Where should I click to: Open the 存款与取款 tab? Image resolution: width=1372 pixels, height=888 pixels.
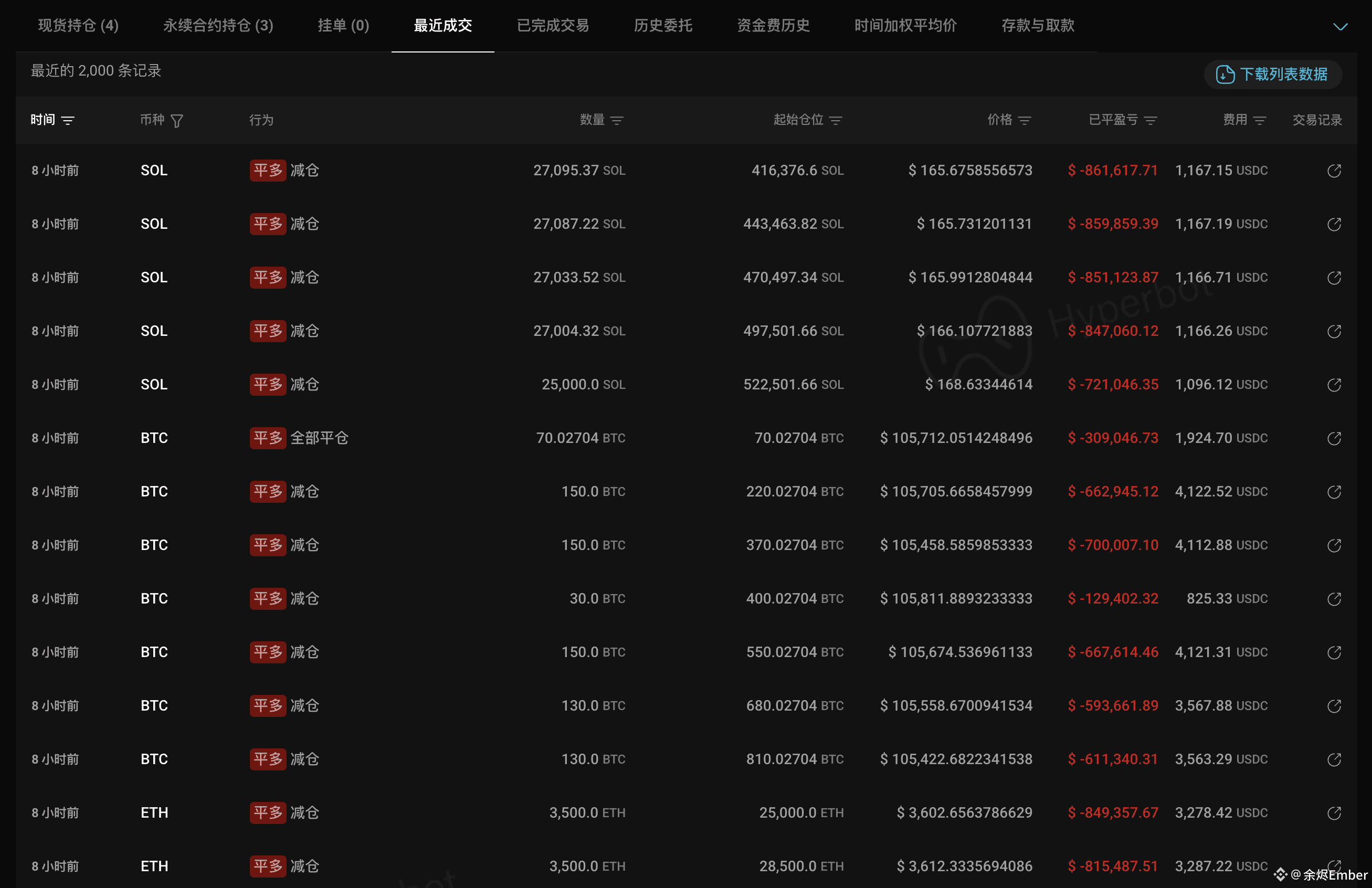tap(1038, 25)
